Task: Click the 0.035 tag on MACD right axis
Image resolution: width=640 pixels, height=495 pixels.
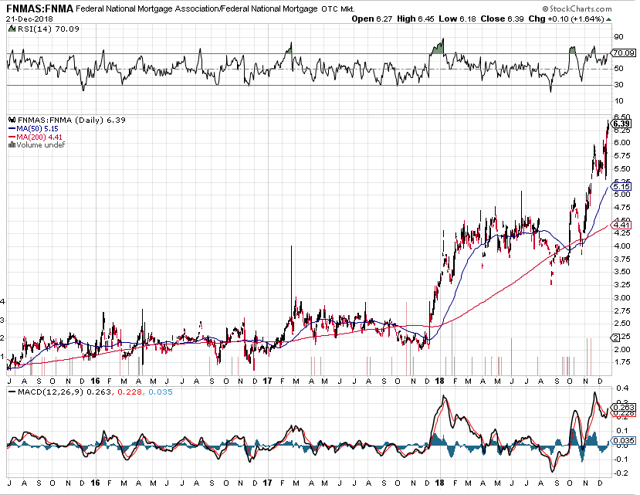Action: [623, 440]
